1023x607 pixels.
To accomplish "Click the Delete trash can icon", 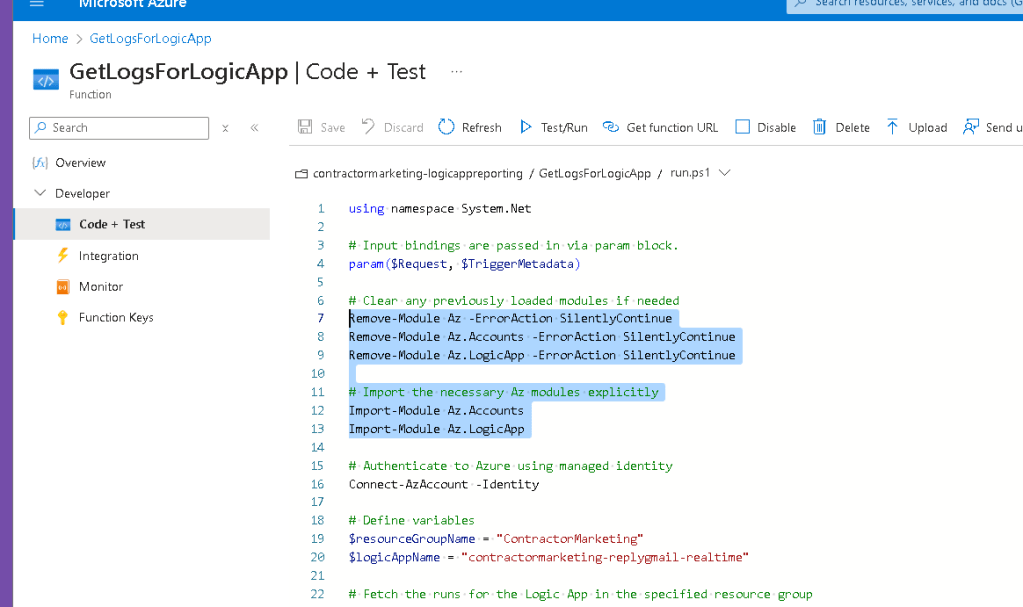I will coord(819,127).
